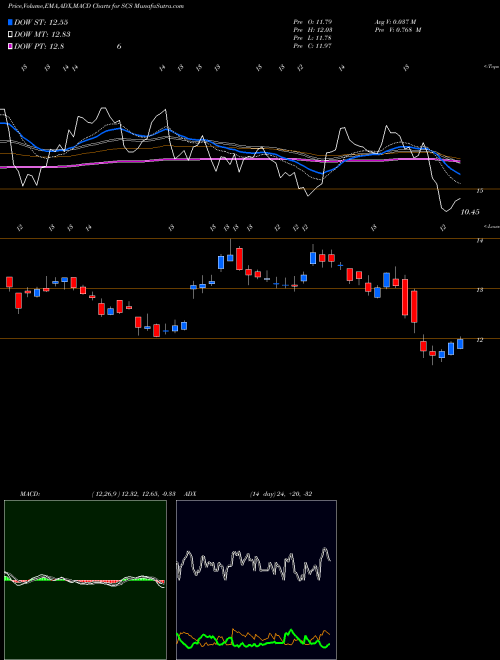Click the white DOW MT legend swatch
This screenshot has width=500, height=660.
coord(10,35)
